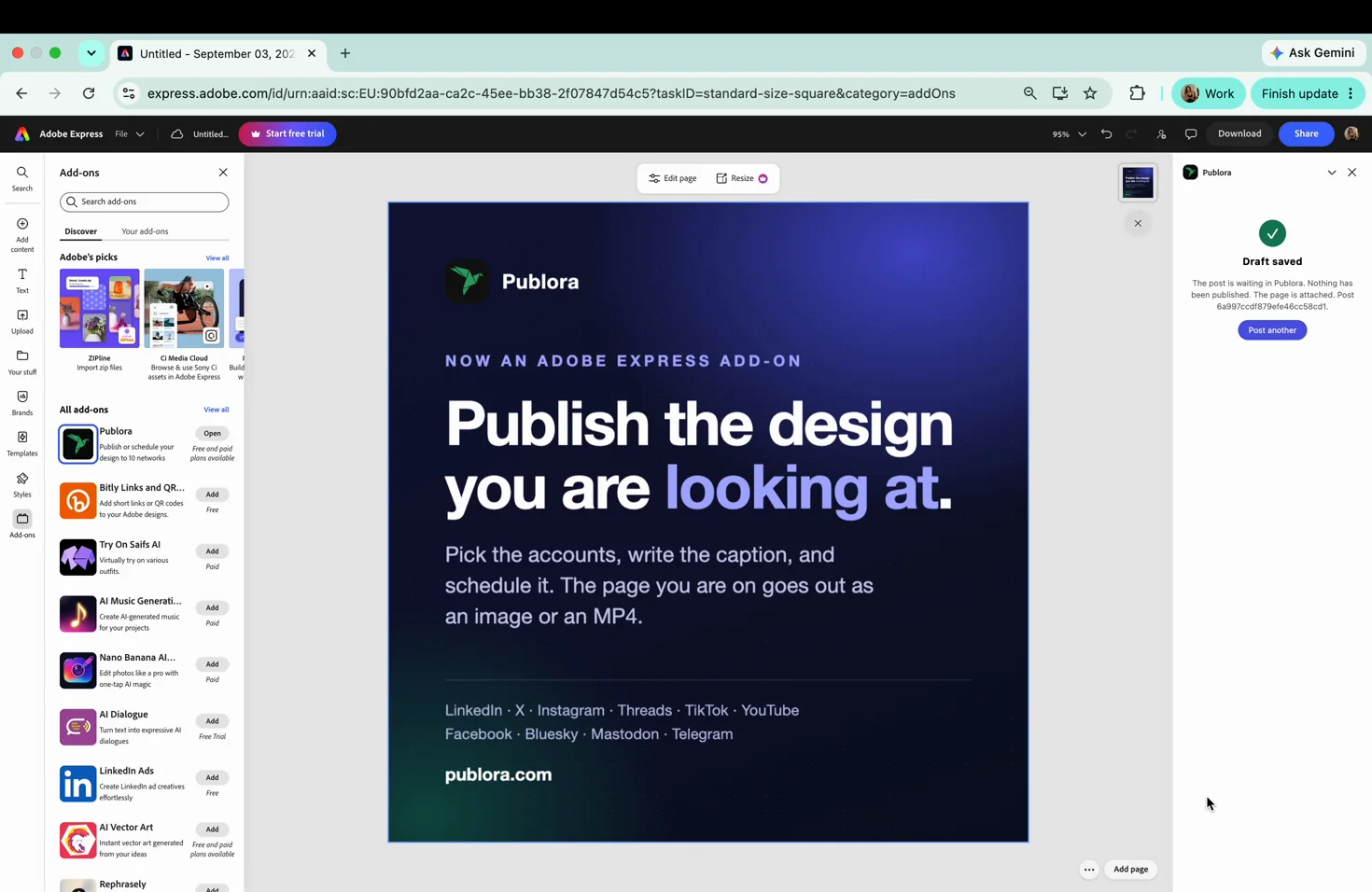The width and height of the screenshot is (1372, 892).
Task: Open the Styles panel
Action: pyautogui.click(x=22, y=484)
